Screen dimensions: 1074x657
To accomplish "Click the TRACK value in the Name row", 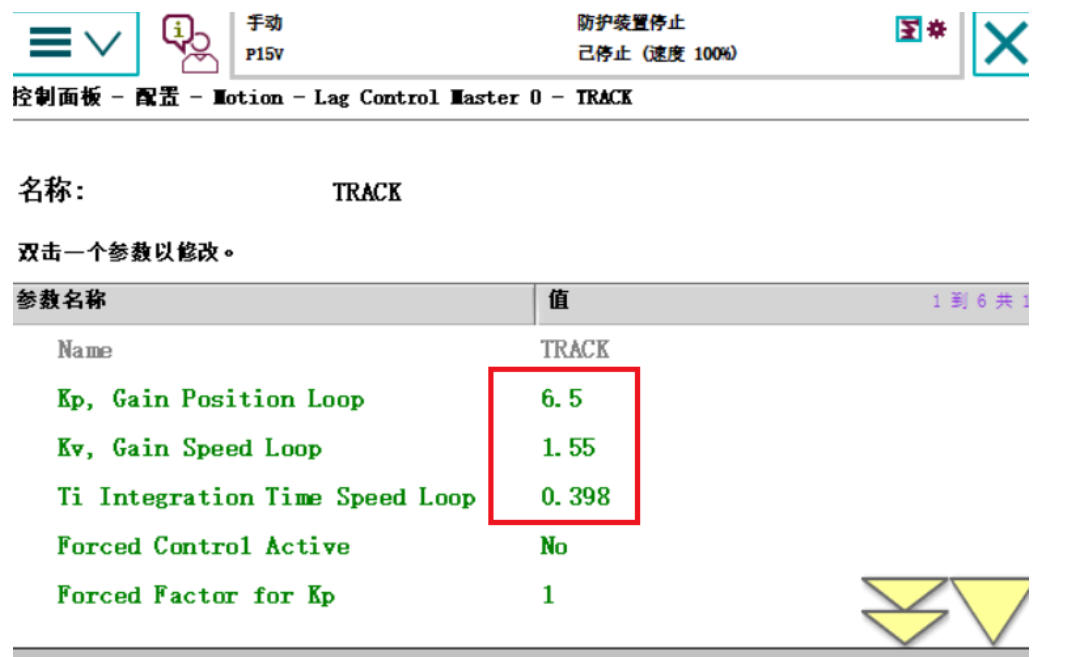I will click(x=574, y=349).
